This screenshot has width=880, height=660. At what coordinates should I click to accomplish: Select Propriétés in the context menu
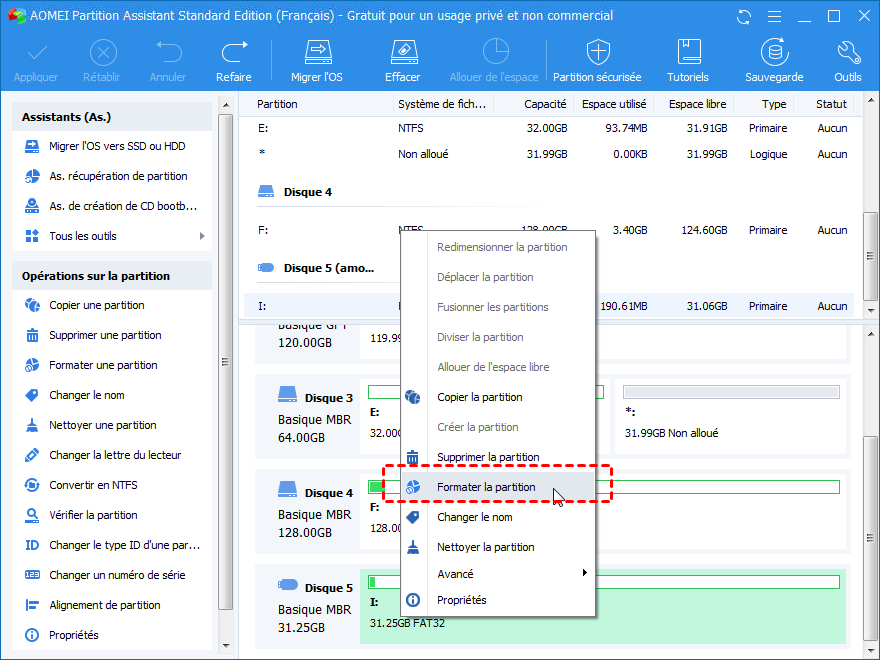[x=461, y=600]
